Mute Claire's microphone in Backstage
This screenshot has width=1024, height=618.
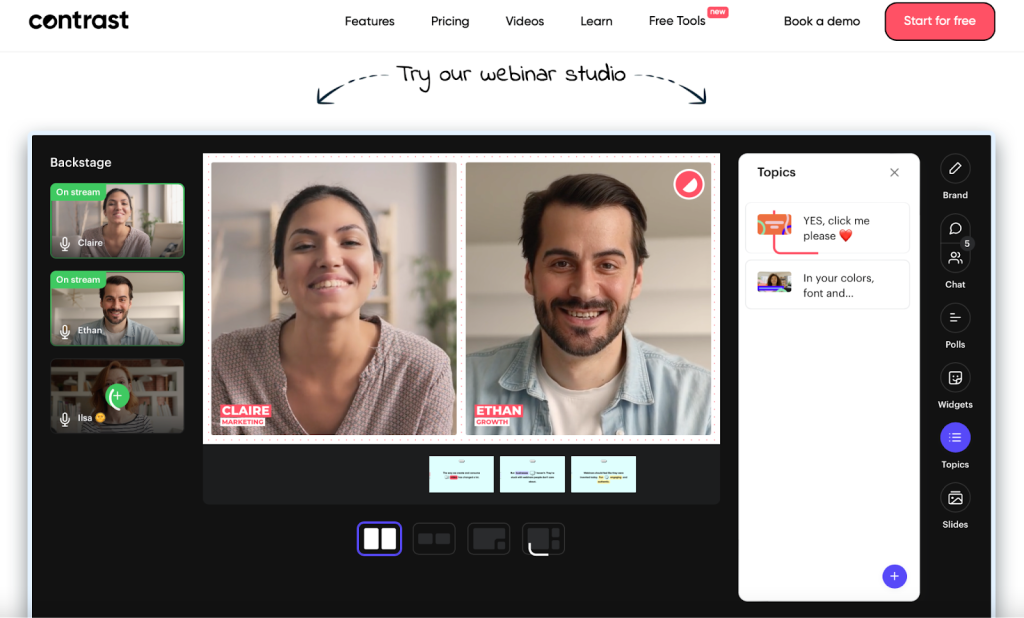click(65, 244)
